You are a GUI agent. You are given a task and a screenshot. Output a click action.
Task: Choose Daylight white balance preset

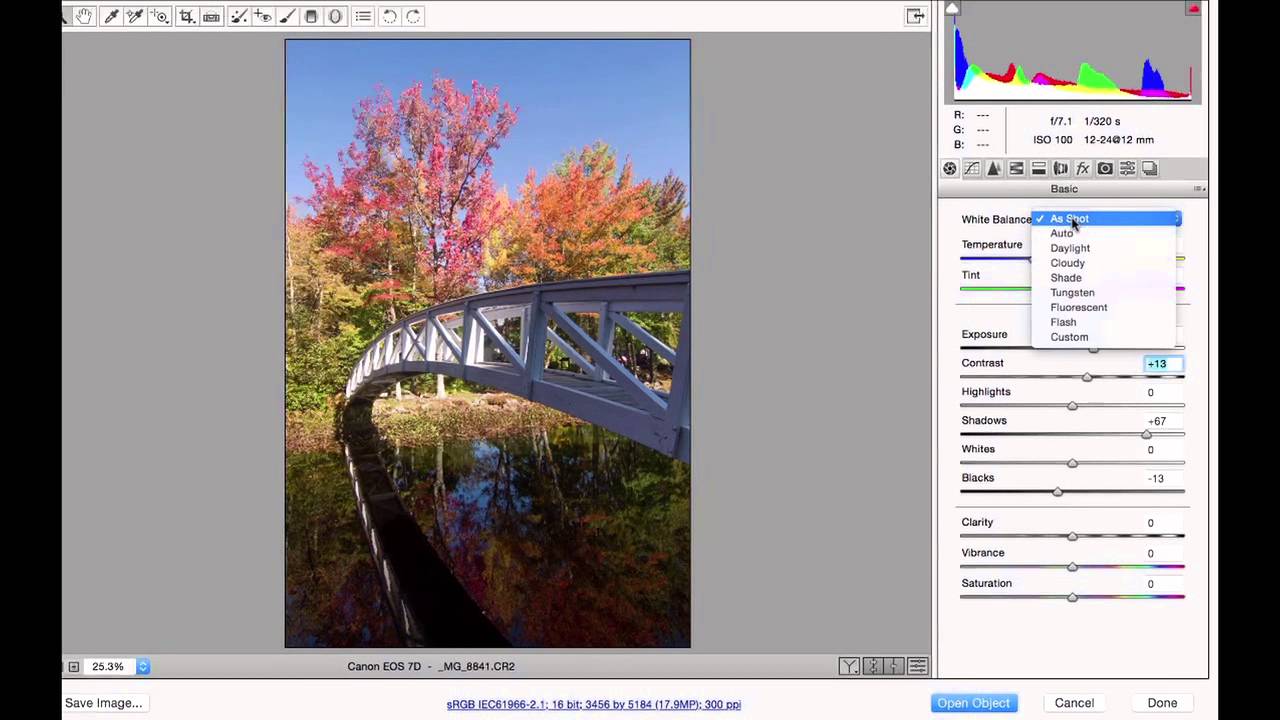pyautogui.click(x=1070, y=248)
